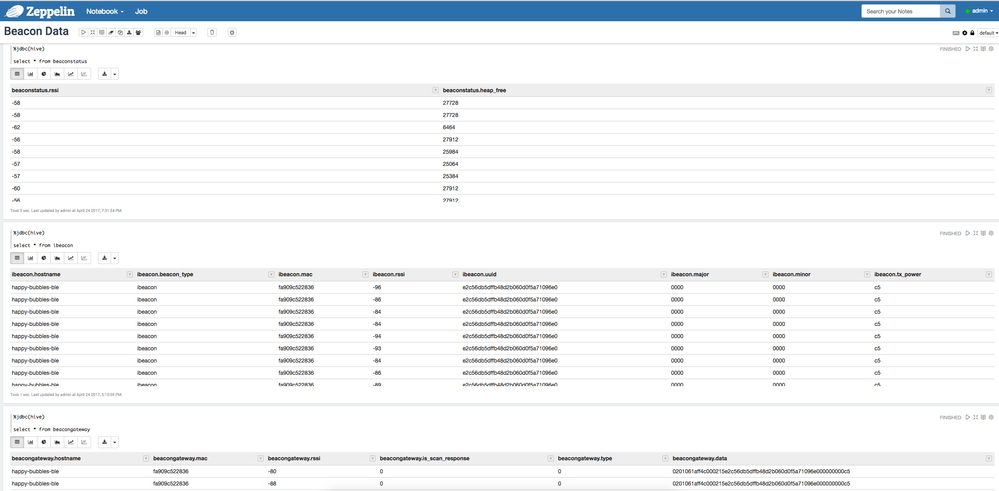The height and width of the screenshot is (491, 999).
Task: Run all paragraphs in Beacon Data note
Action: pos(83,32)
